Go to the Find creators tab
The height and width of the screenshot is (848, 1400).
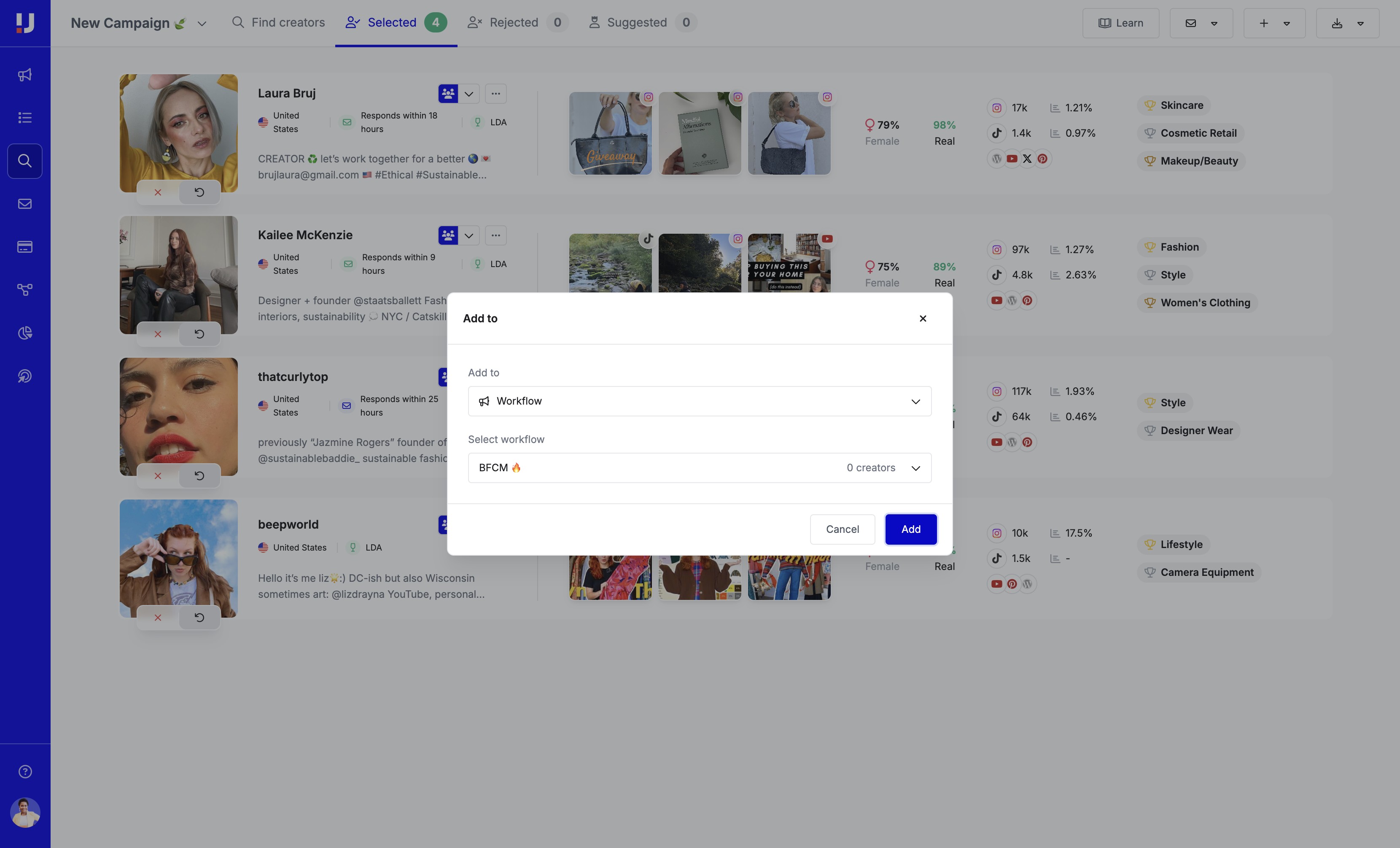pyautogui.click(x=278, y=23)
